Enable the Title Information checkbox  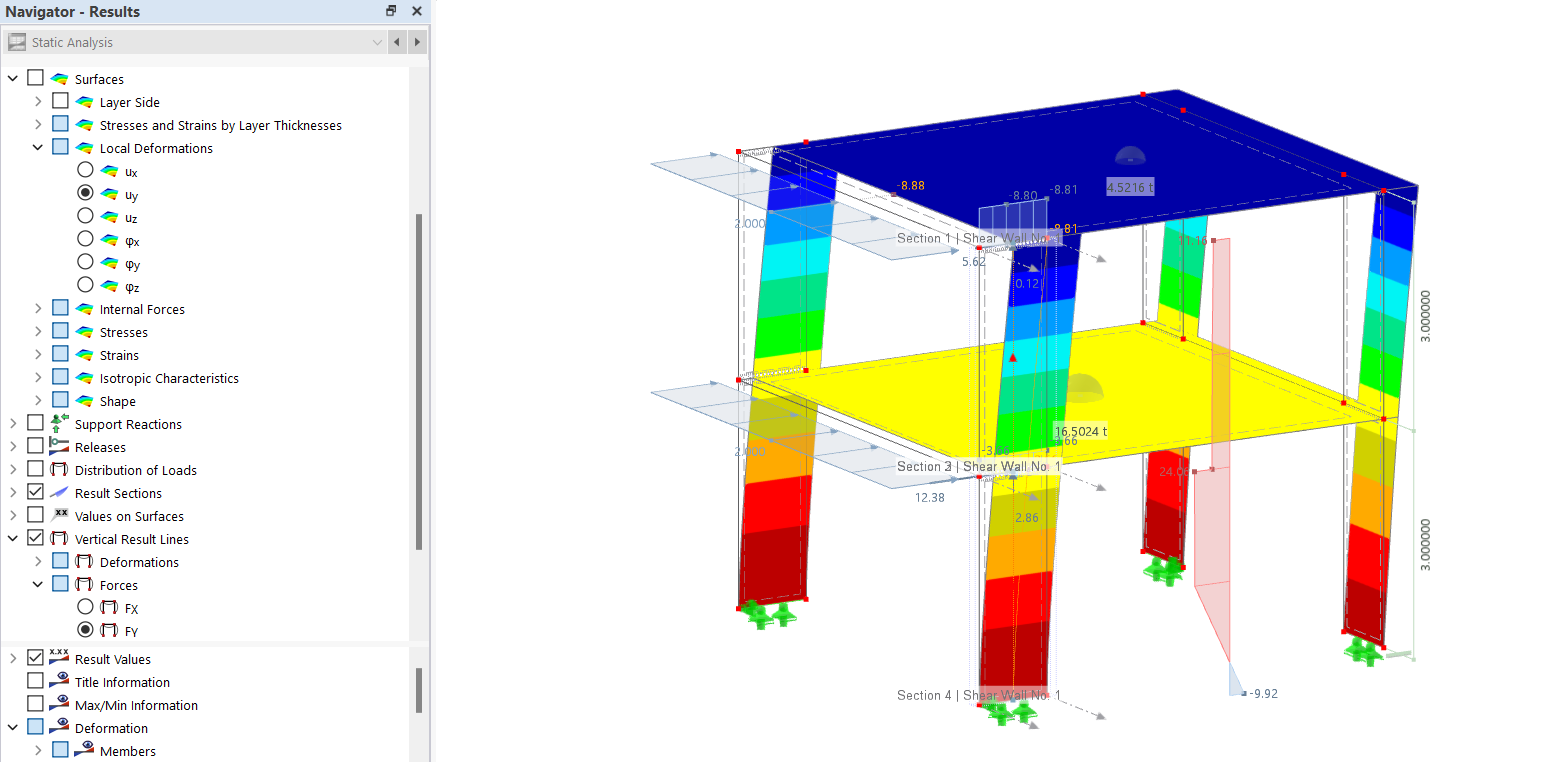(x=37, y=681)
